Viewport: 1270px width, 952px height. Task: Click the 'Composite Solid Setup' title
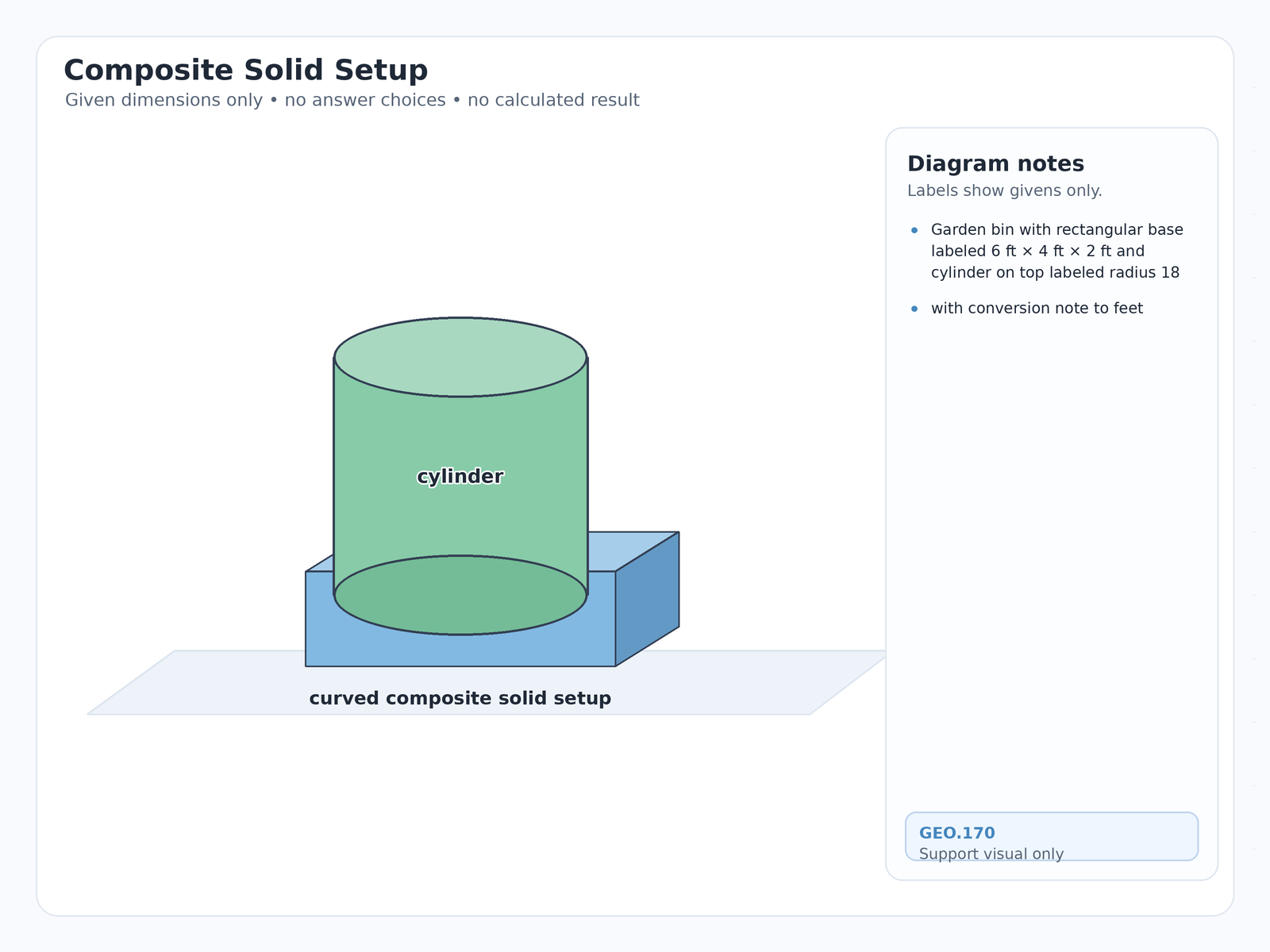pos(245,71)
